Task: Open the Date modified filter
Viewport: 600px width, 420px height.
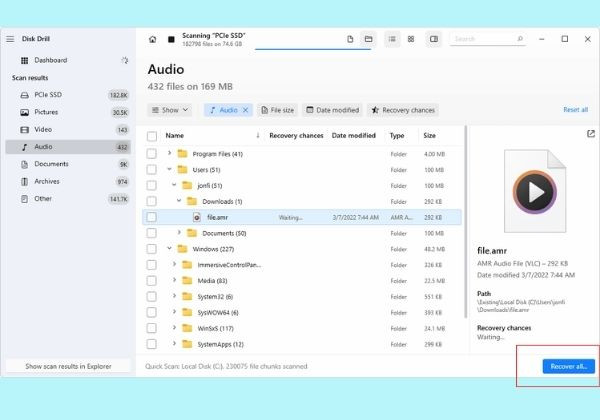Action: click(333, 110)
